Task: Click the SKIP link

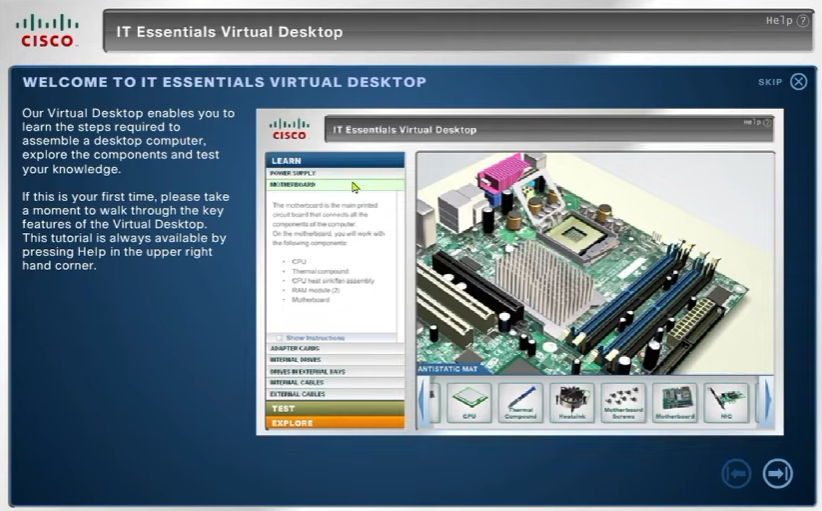Action: tap(770, 82)
